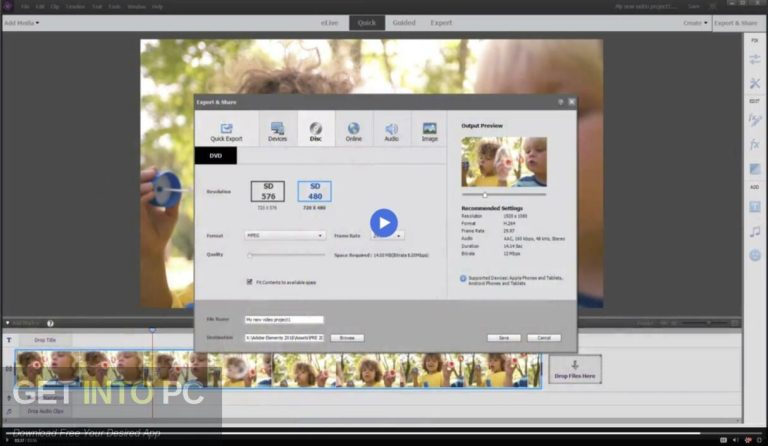Click the Cancel button in export dialog
Image resolution: width=768 pixels, height=446 pixels.
pyautogui.click(x=544, y=338)
